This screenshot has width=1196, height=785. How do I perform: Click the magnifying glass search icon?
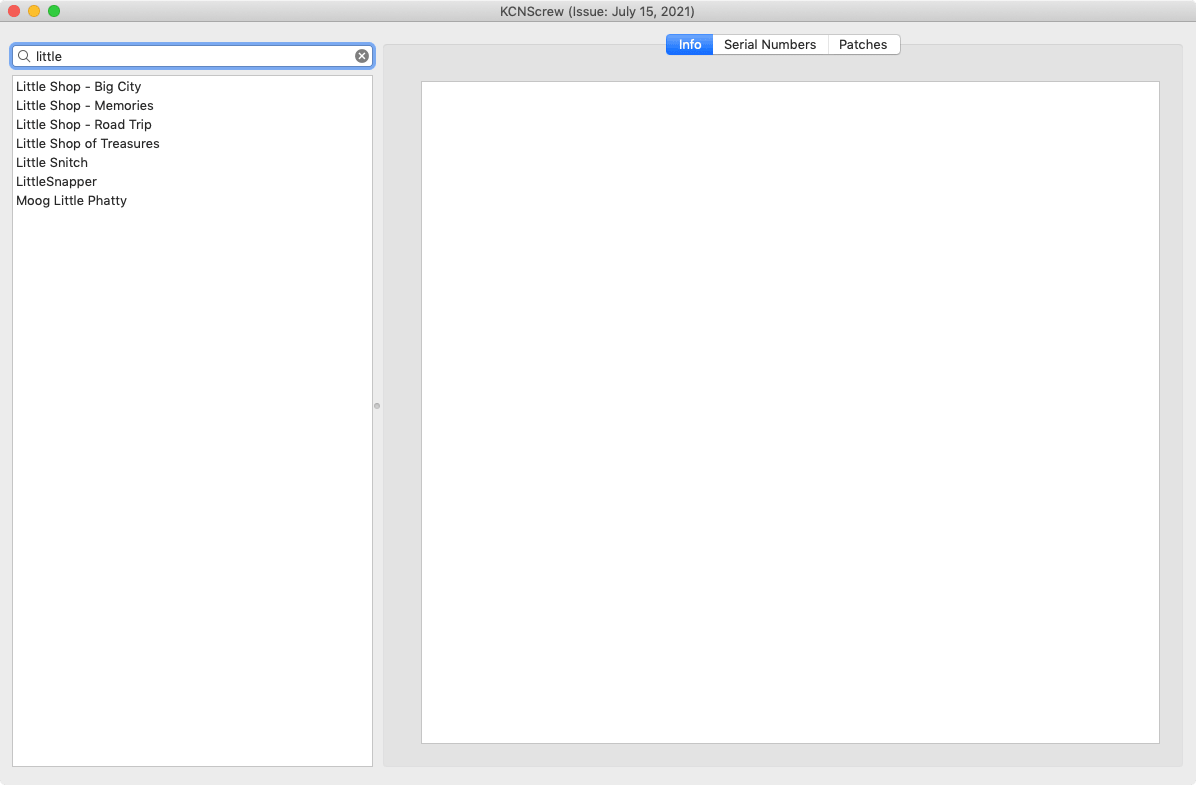coord(24,56)
